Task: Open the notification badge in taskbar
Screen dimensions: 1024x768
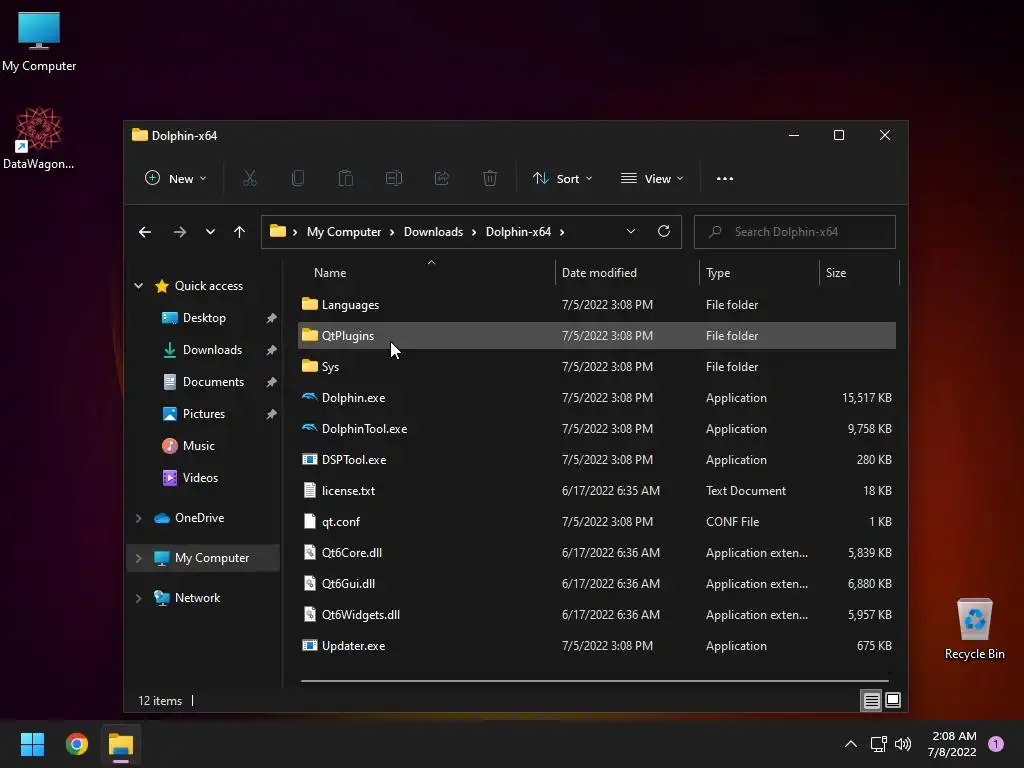Action: (996, 744)
